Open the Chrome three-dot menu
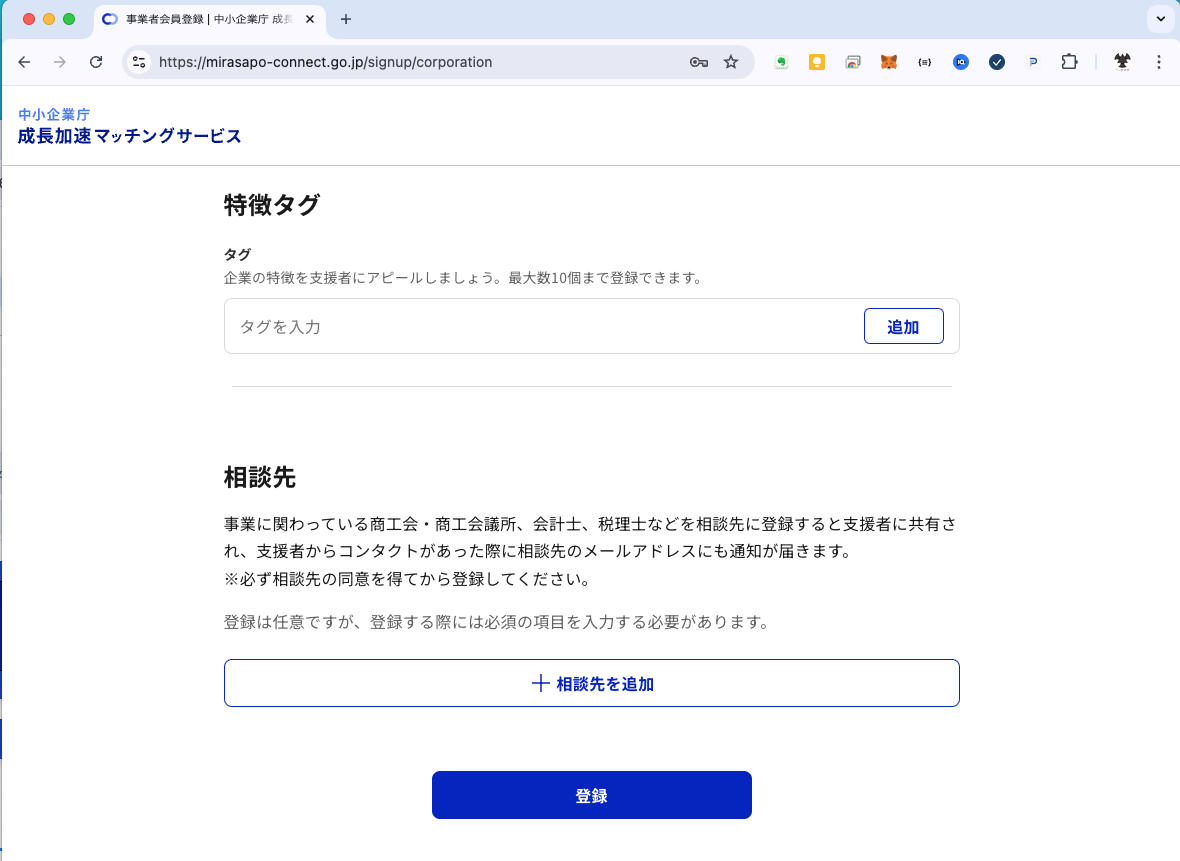The width and height of the screenshot is (1180, 861). click(x=1159, y=62)
